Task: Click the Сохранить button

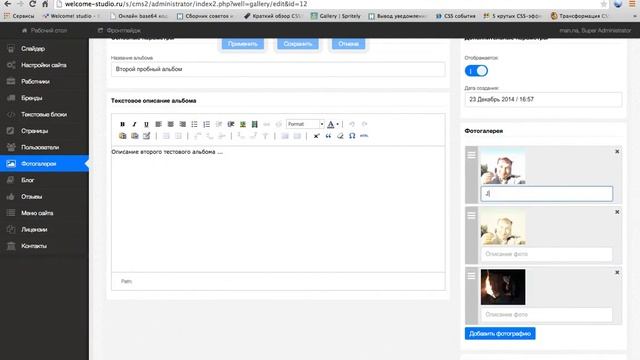Action: [298, 44]
